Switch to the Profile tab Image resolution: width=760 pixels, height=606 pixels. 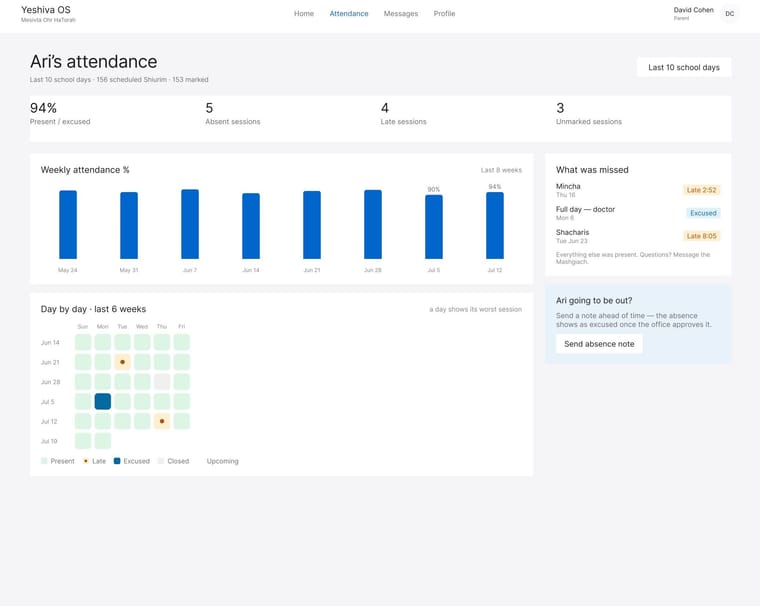pos(444,14)
